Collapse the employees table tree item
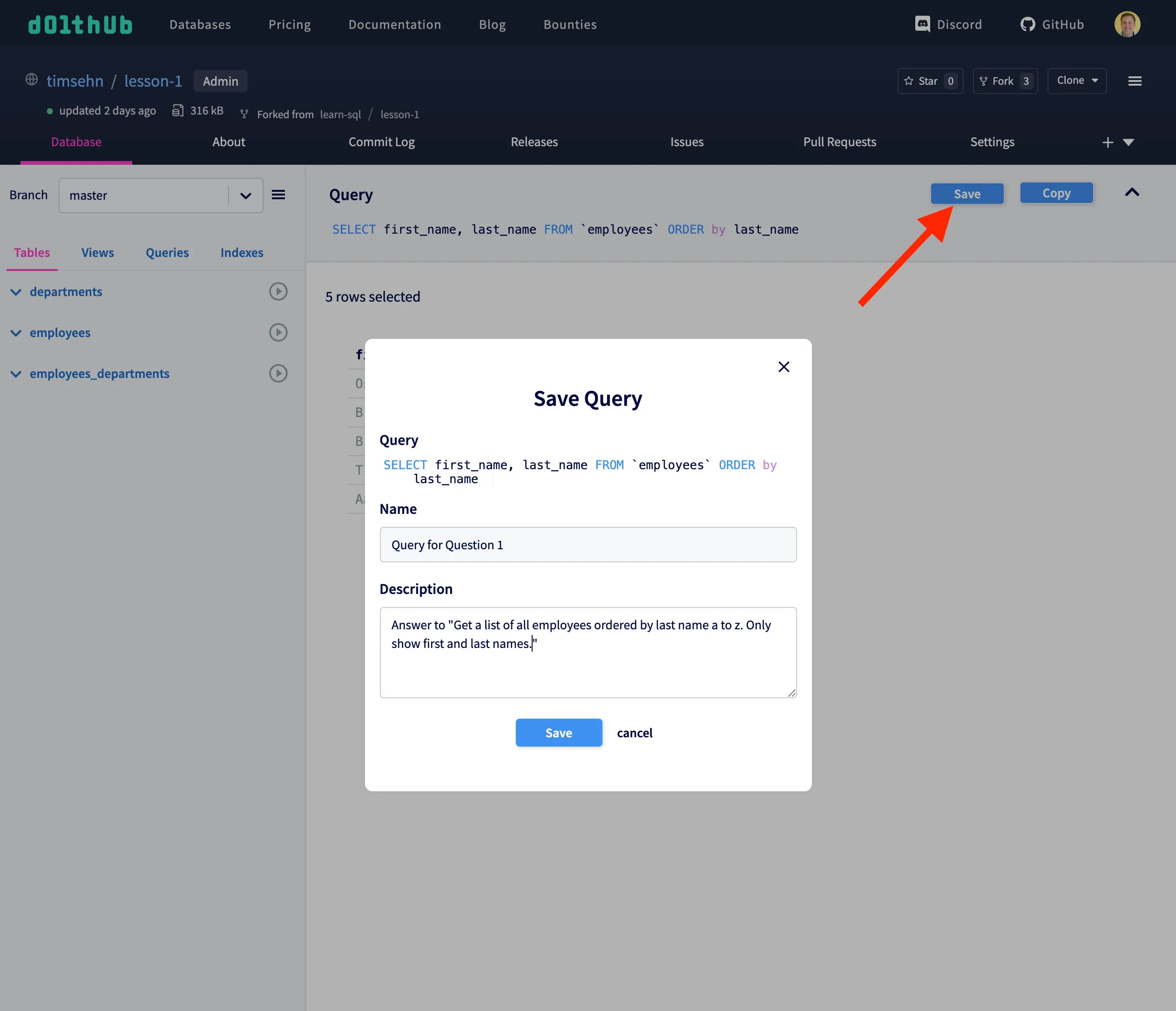The image size is (1176, 1011). click(15, 333)
